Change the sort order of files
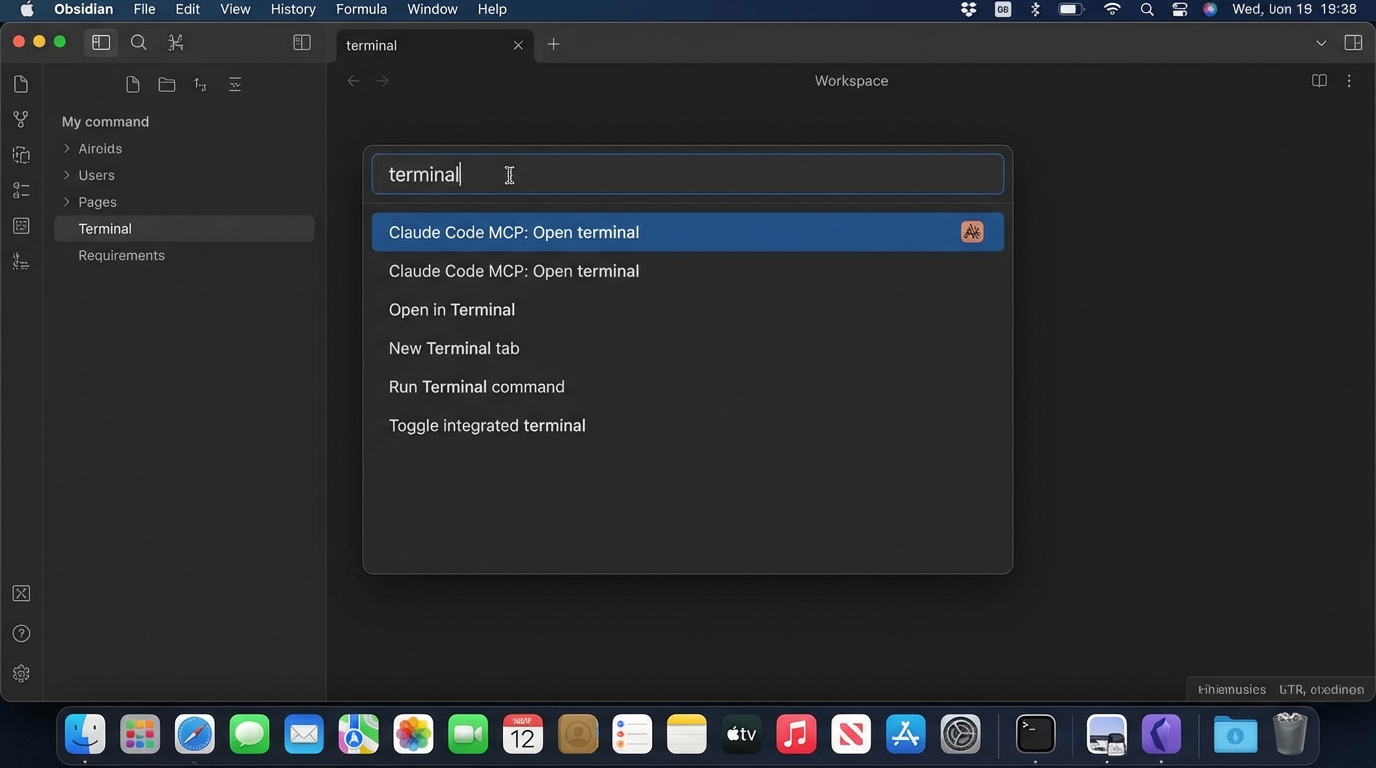This screenshot has height=768, width=1376. click(x=200, y=84)
